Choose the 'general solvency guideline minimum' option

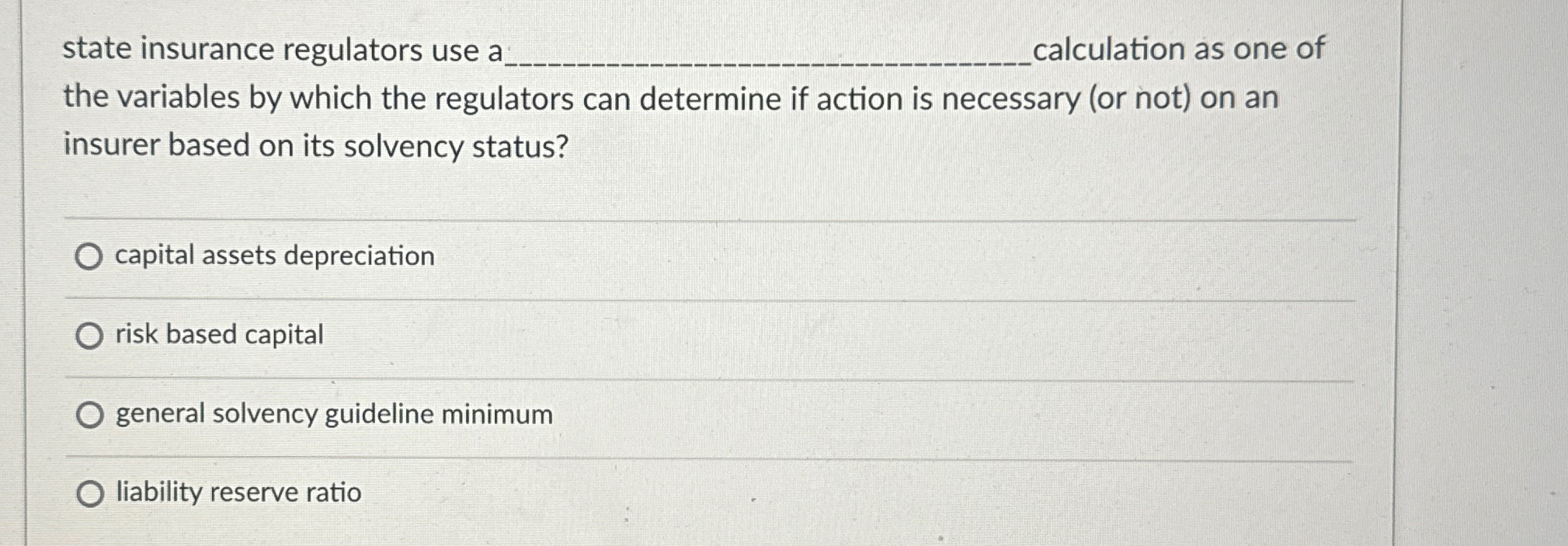pyautogui.click(x=89, y=413)
